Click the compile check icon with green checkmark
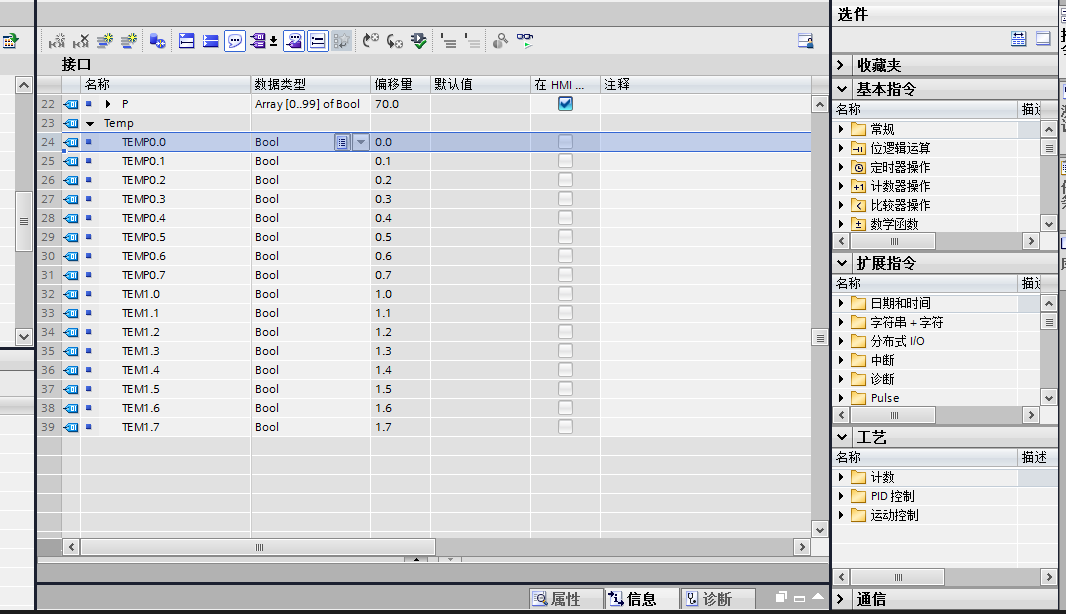This screenshot has height=614, width=1066. pyautogui.click(x=419, y=41)
